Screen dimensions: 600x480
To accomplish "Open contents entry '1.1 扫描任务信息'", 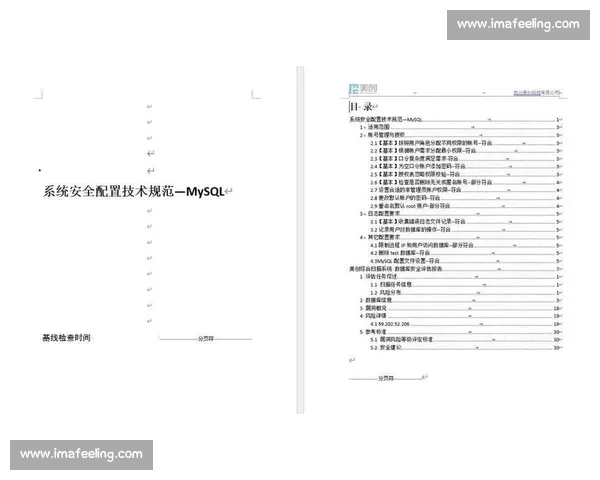I will click(x=465, y=284).
